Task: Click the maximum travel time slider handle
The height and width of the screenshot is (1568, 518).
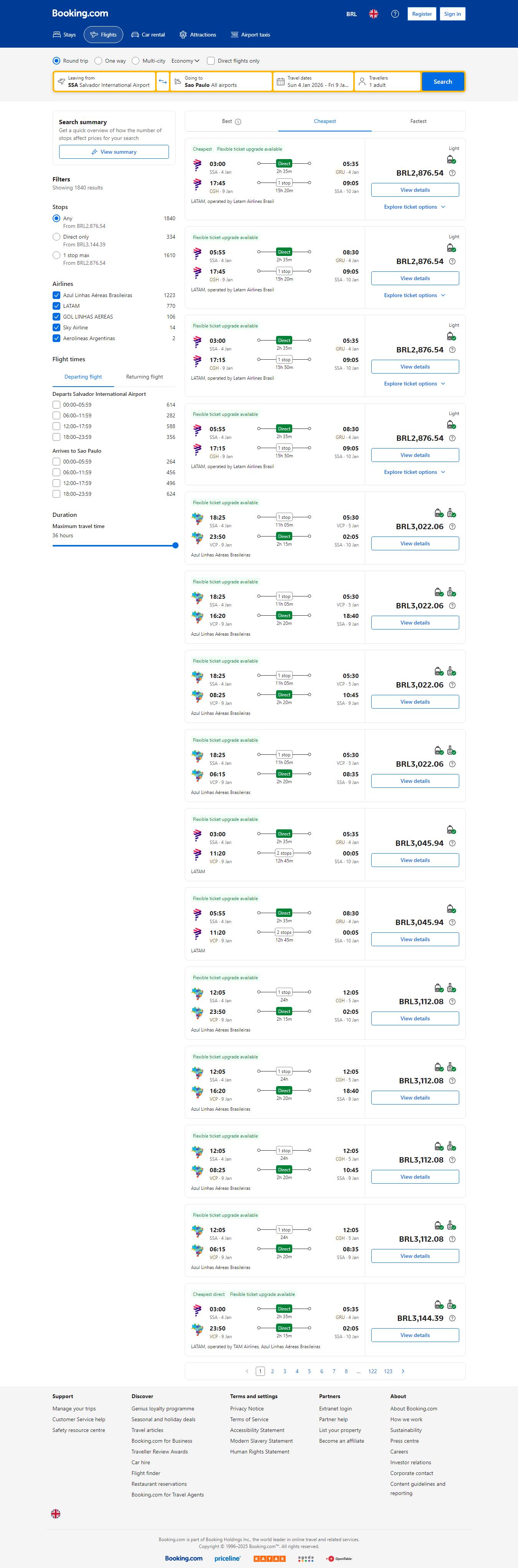Action: (175, 545)
